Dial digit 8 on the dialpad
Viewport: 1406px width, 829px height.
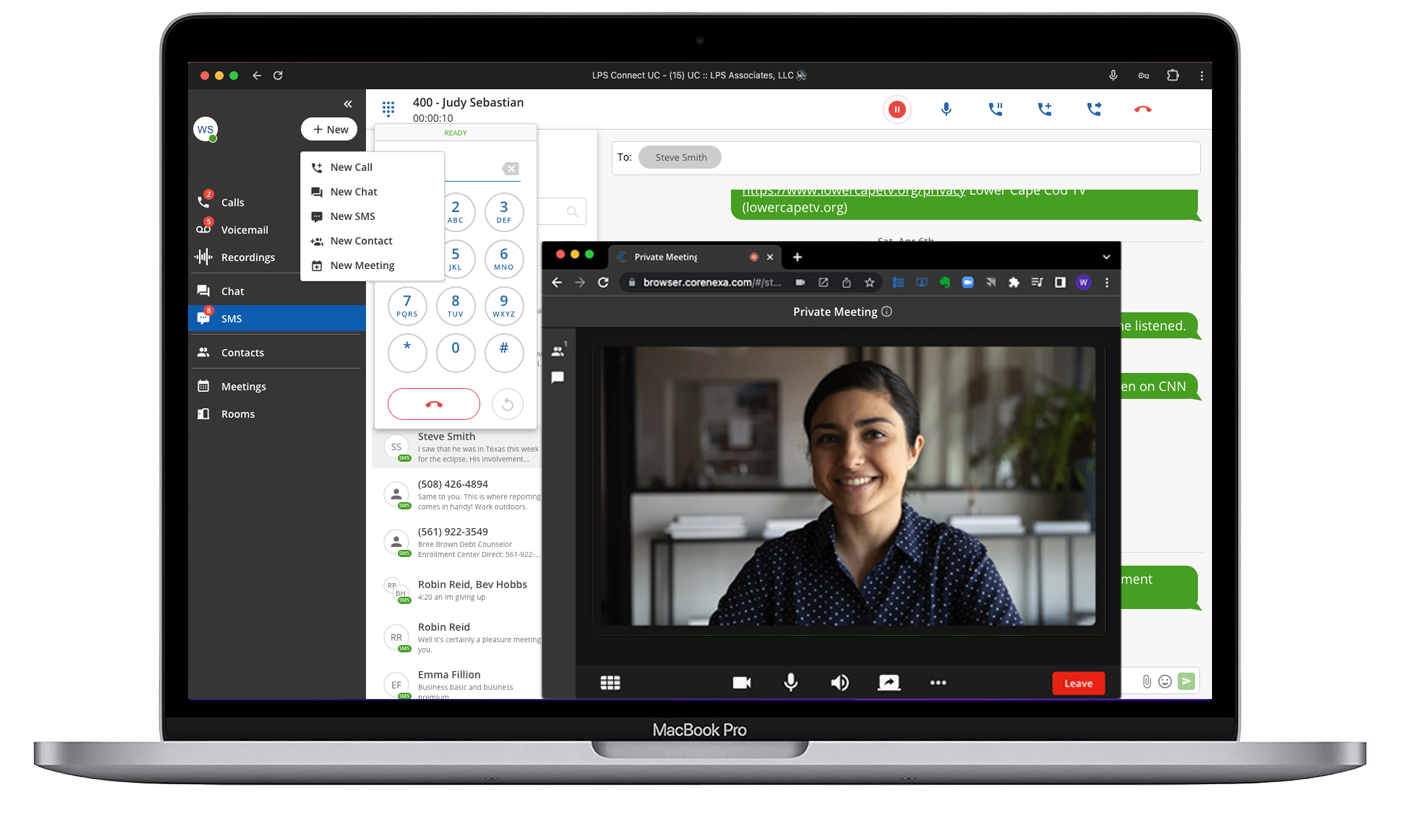coord(455,306)
